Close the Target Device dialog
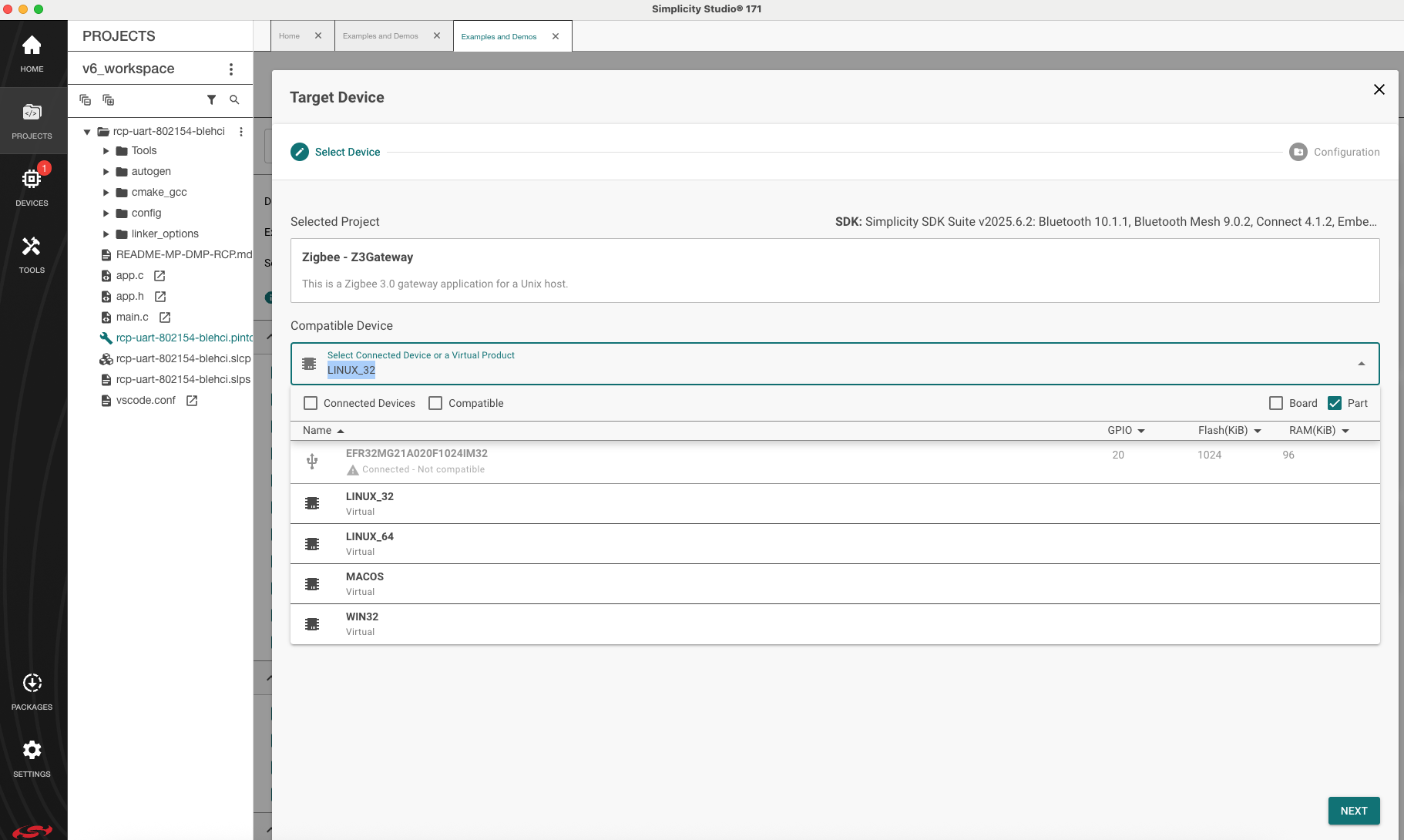 pyautogui.click(x=1379, y=89)
